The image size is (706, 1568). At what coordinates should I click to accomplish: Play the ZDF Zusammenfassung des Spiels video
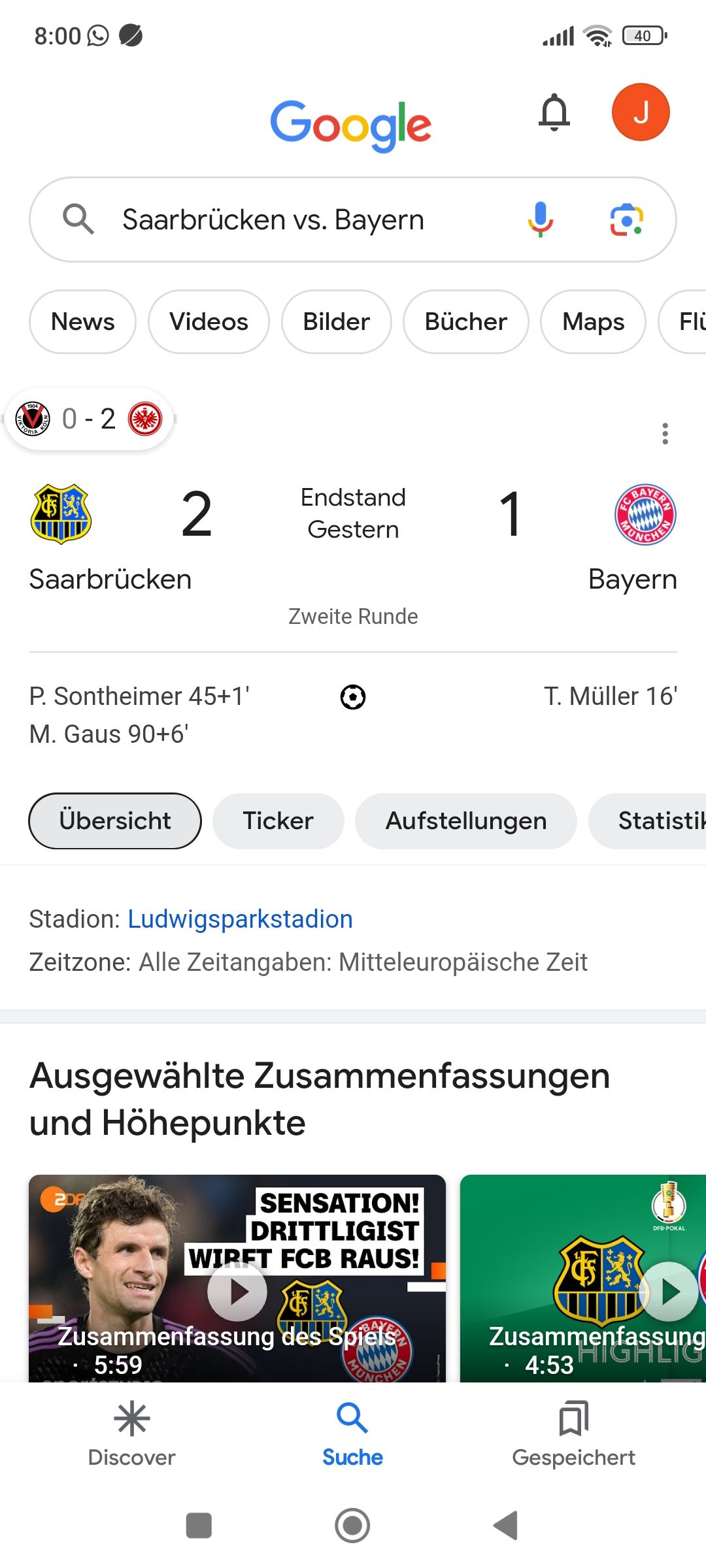pyautogui.click(x=237, y=1291)
